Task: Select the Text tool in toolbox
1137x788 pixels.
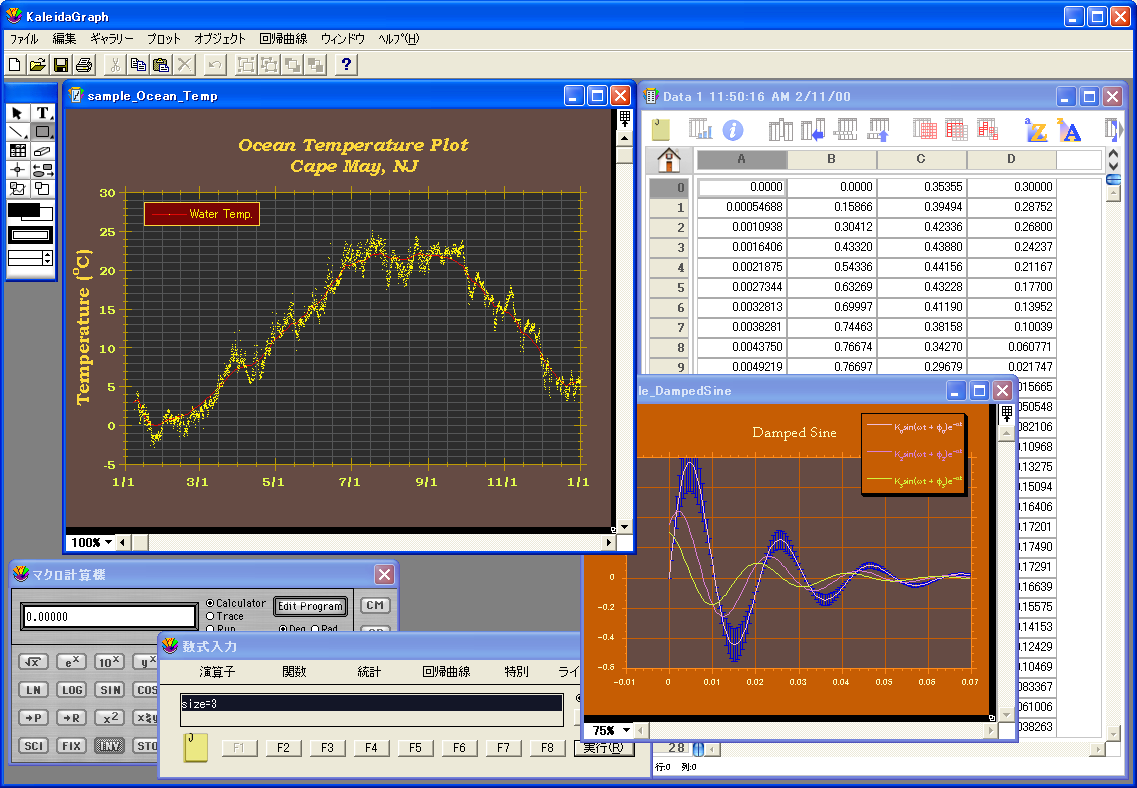Action: pos(43,113)
